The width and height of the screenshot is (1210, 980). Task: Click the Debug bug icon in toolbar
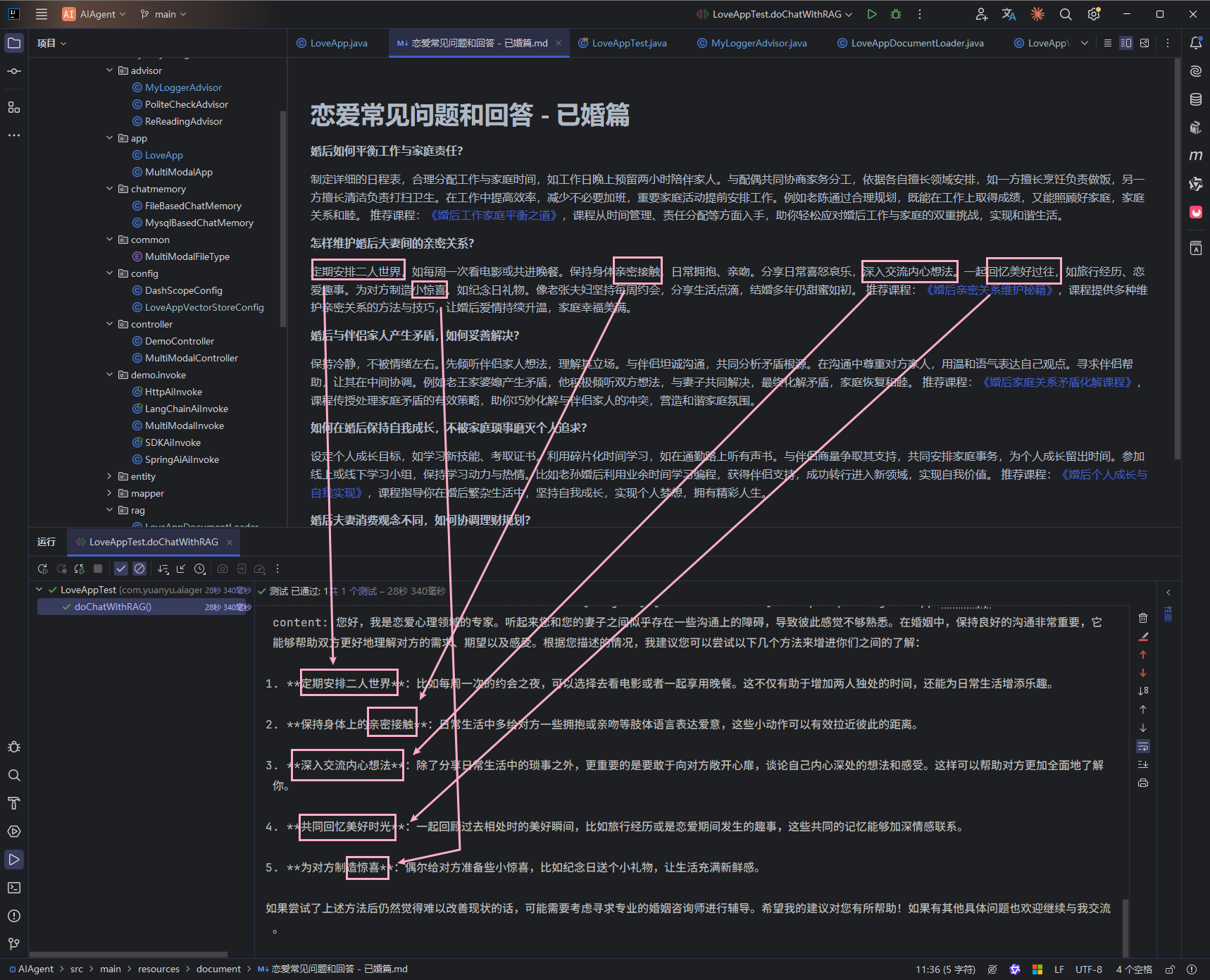896,14
